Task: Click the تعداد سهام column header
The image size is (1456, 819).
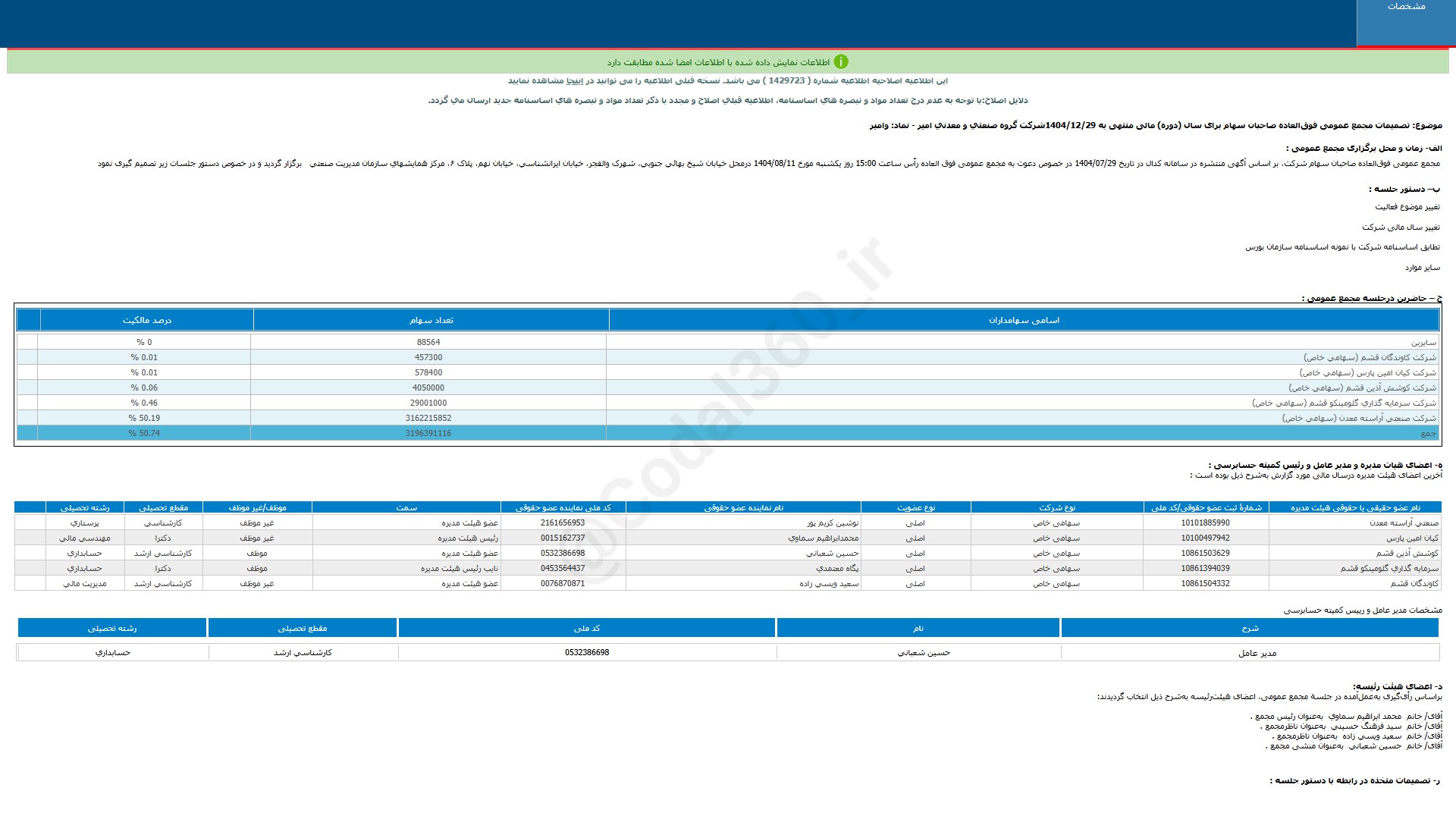Action: [x=431, y=321]
